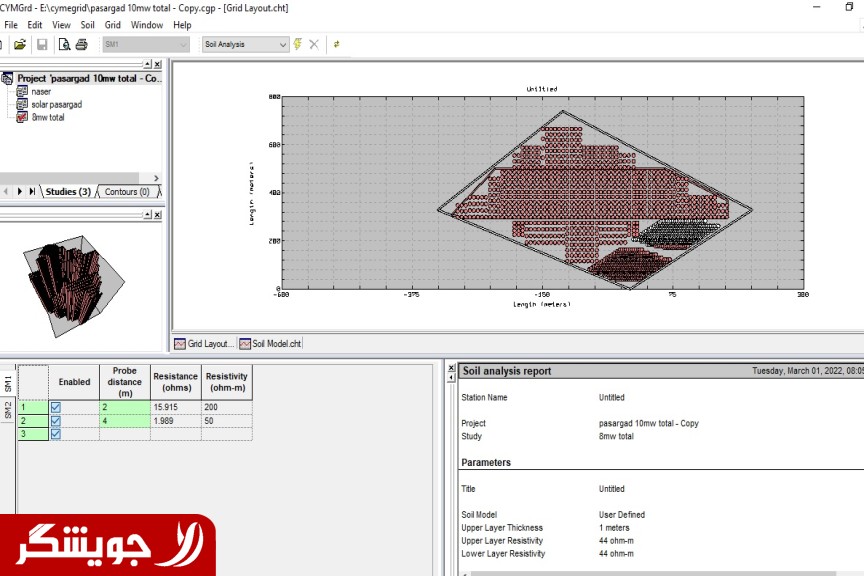The width and height of the screenshot is (864, 576).
Task: Click the X cancel icon beside lightning bolt
Action: (x=314, y=44)
